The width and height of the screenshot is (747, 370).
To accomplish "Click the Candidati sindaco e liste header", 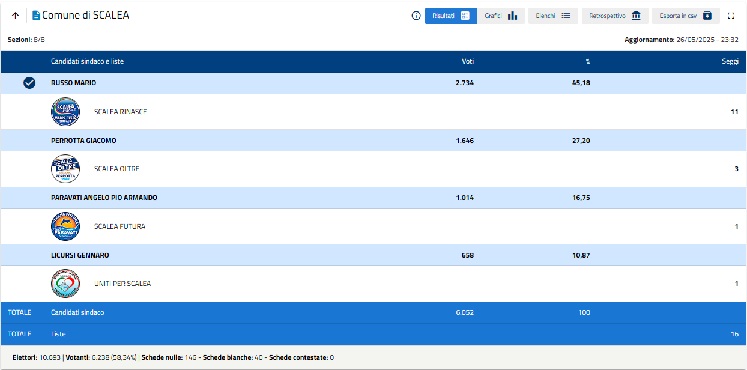I will click(88, 61).
